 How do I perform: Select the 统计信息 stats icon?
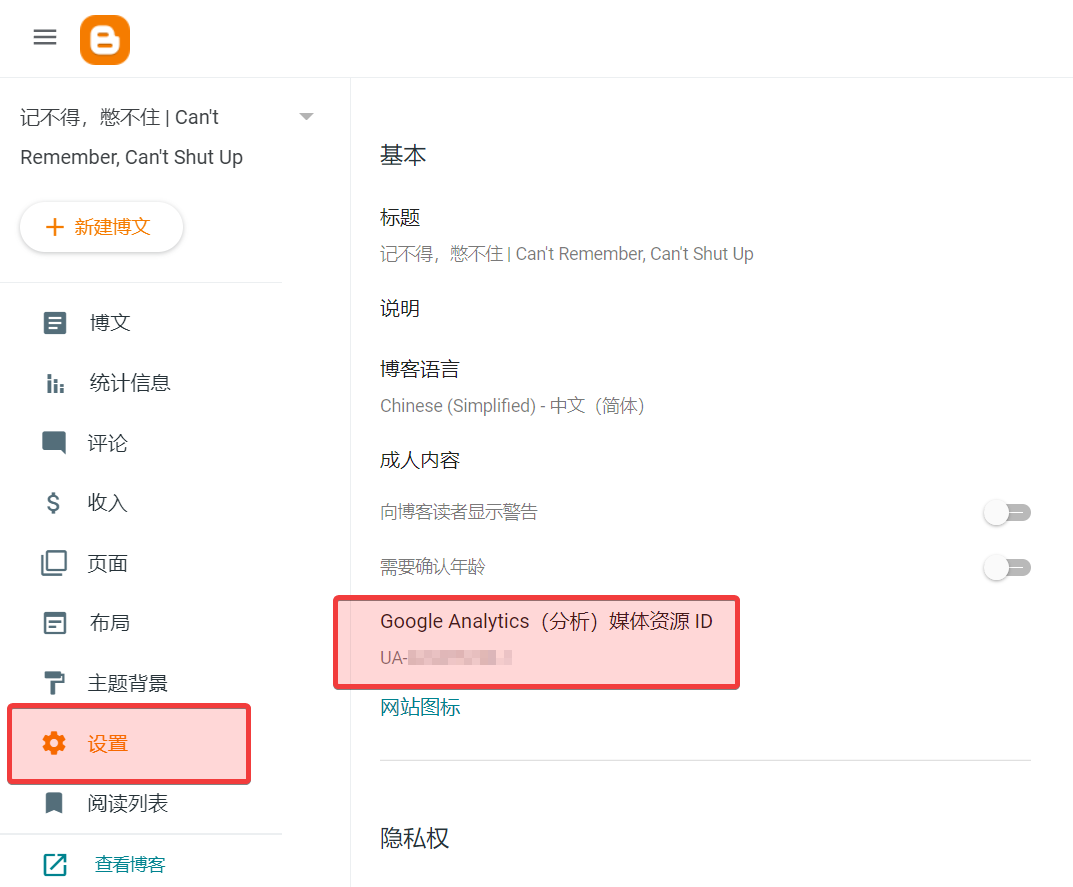[54, 382]
